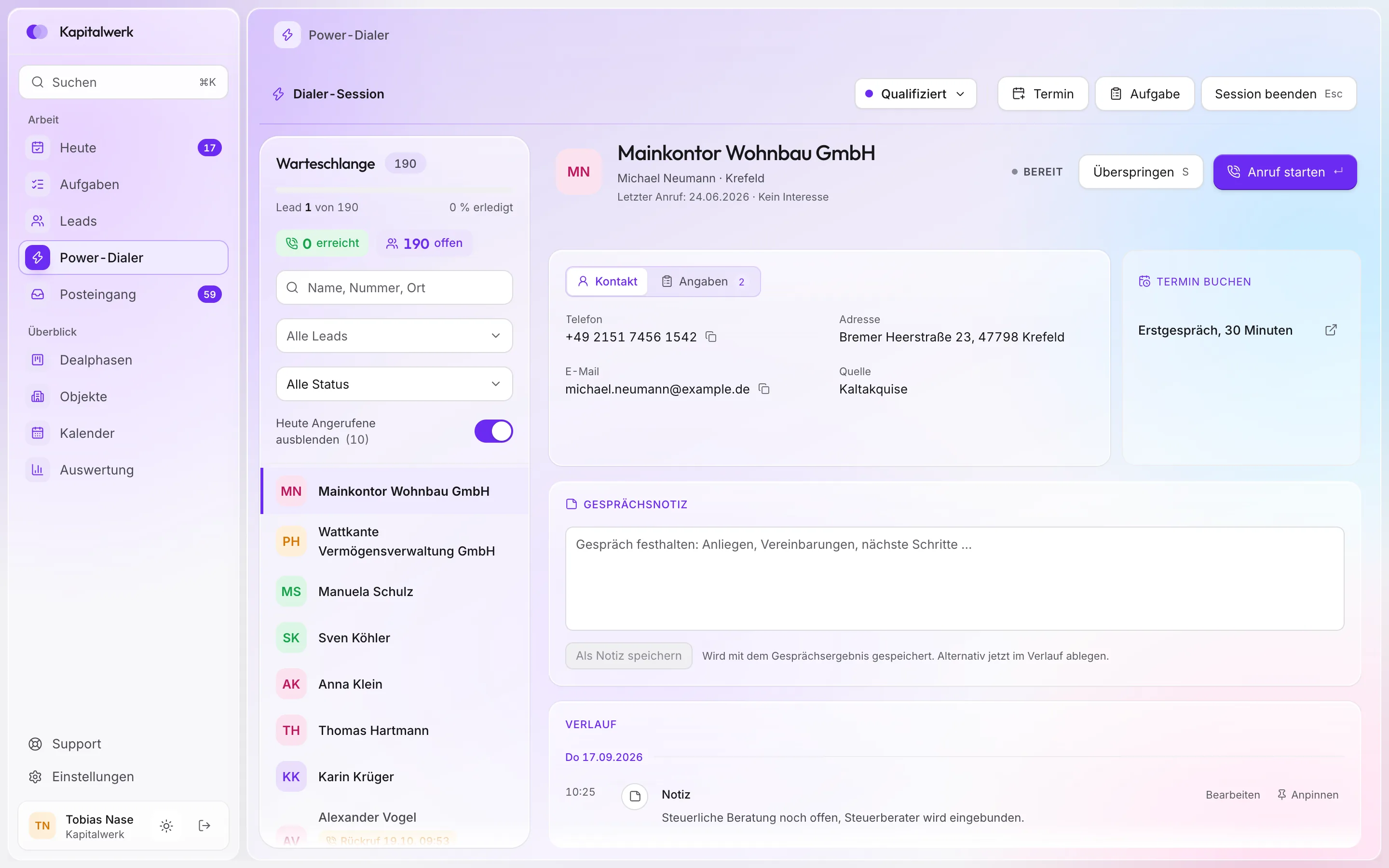Viewport: 1389px width, 868px height.
Task: Focus the Suchen search field
Action: (x=123, y=82)
